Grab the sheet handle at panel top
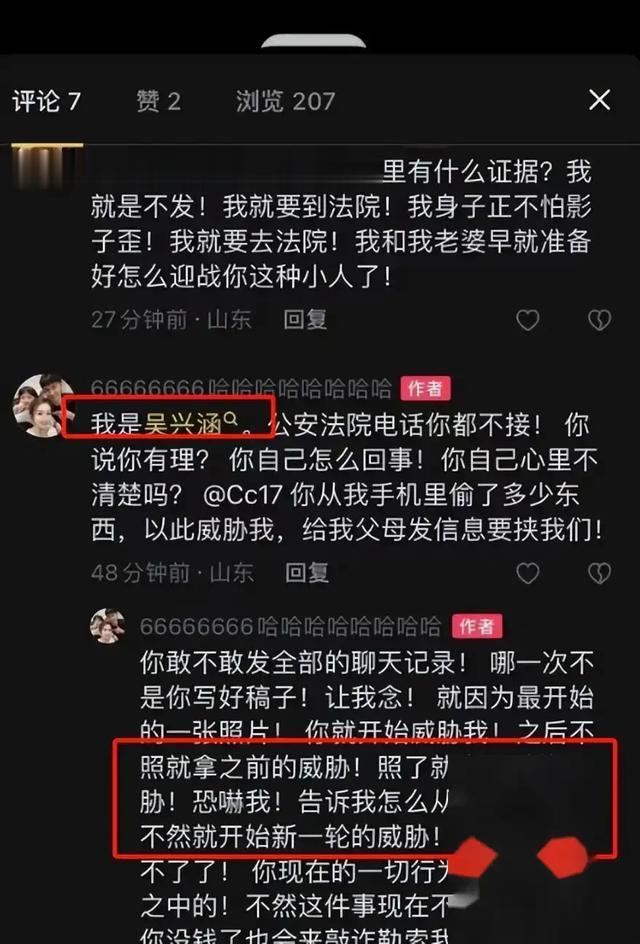 pos(314,41)
